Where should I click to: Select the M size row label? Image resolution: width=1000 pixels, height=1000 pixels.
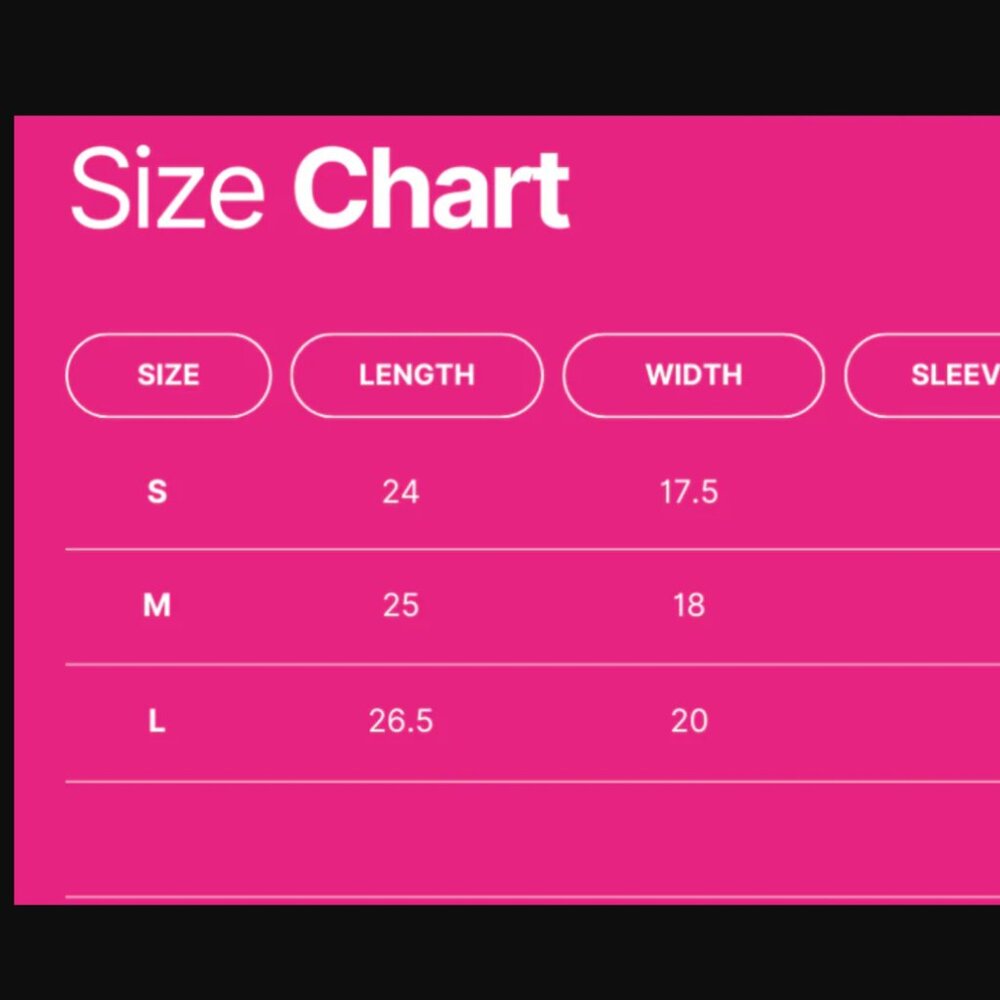click(x=157, y=605)
